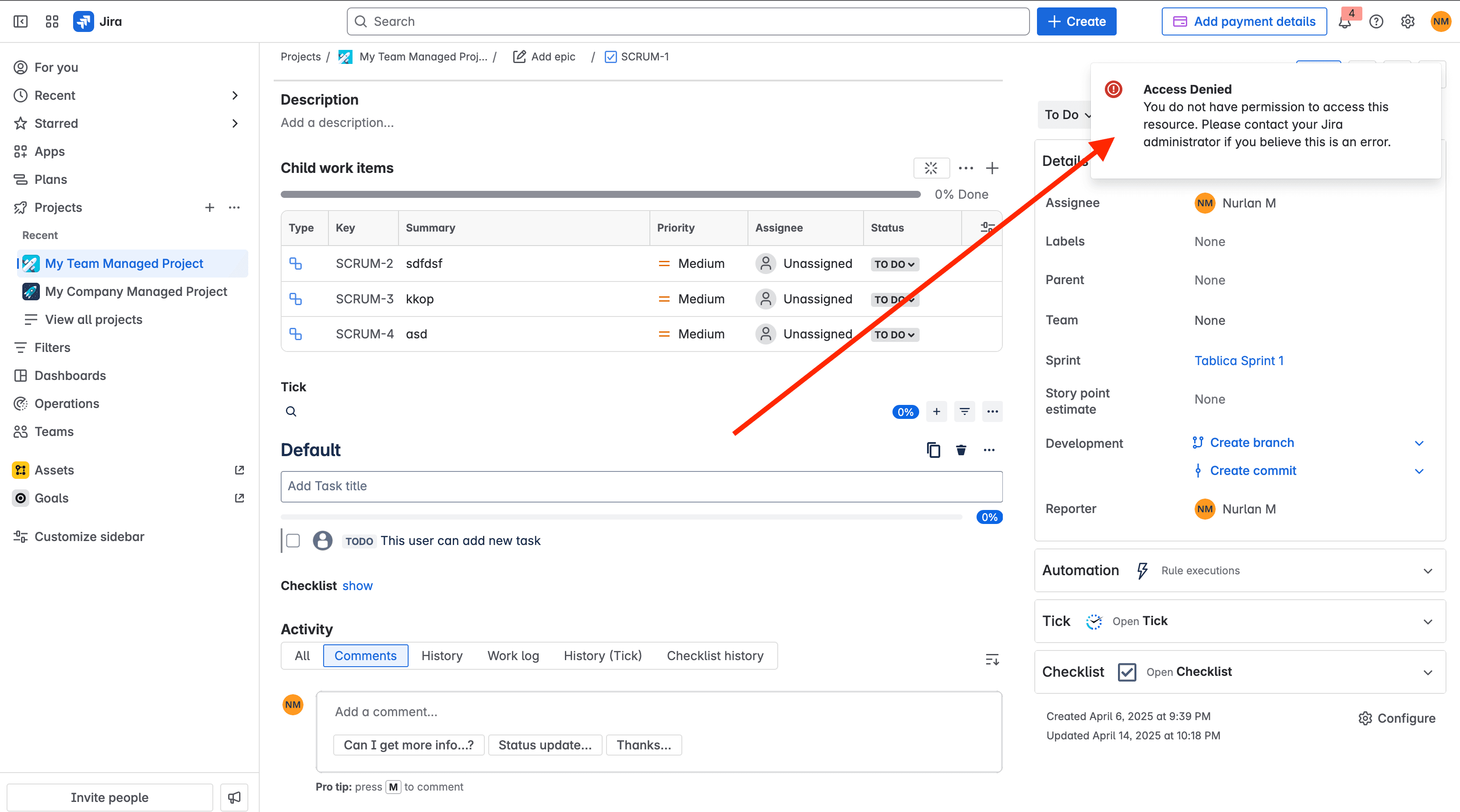Open child table column settings icon
The height and width of the screenshot is (812, 1460).
(x=987, y=227)
